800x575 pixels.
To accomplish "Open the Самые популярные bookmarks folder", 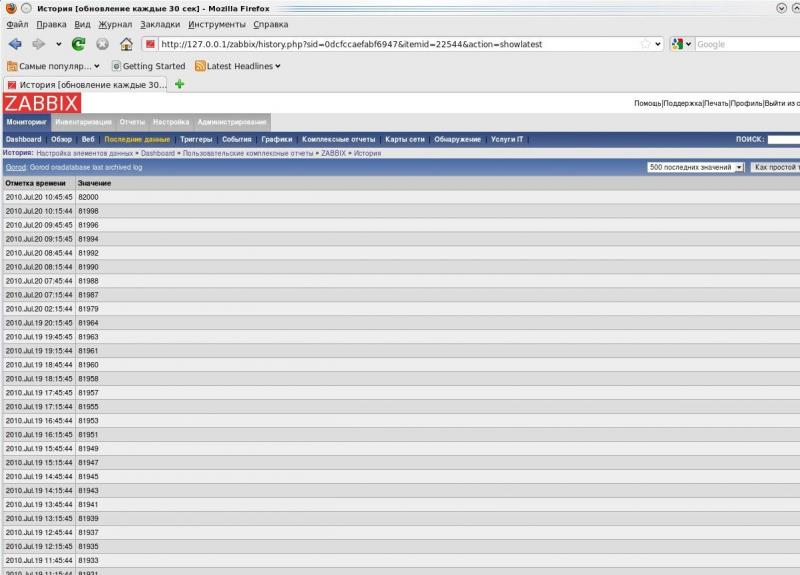I will [53, 66].
